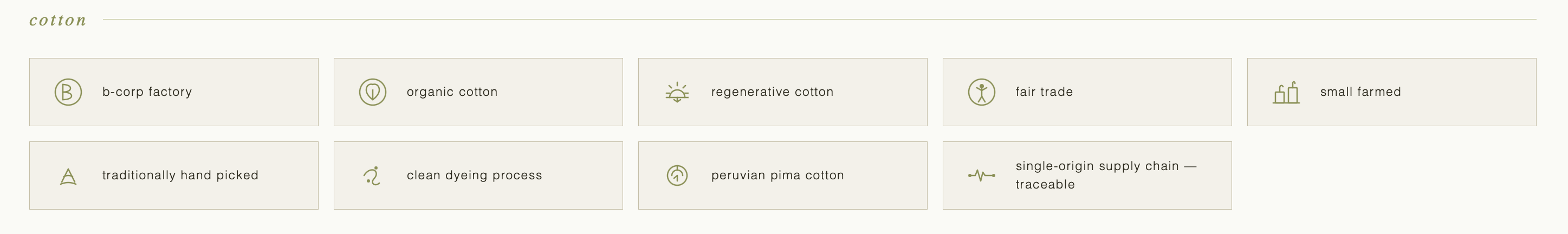Click the traditionally hand picked icon
Viewport: 1568px width, 234px height.
[68, 176]
